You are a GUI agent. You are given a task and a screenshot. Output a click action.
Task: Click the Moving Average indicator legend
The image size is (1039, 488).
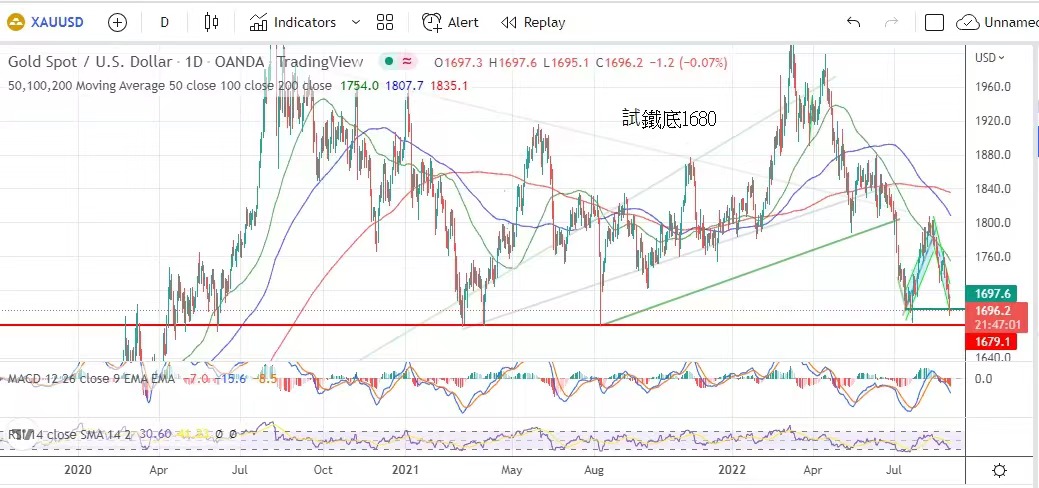170,86
